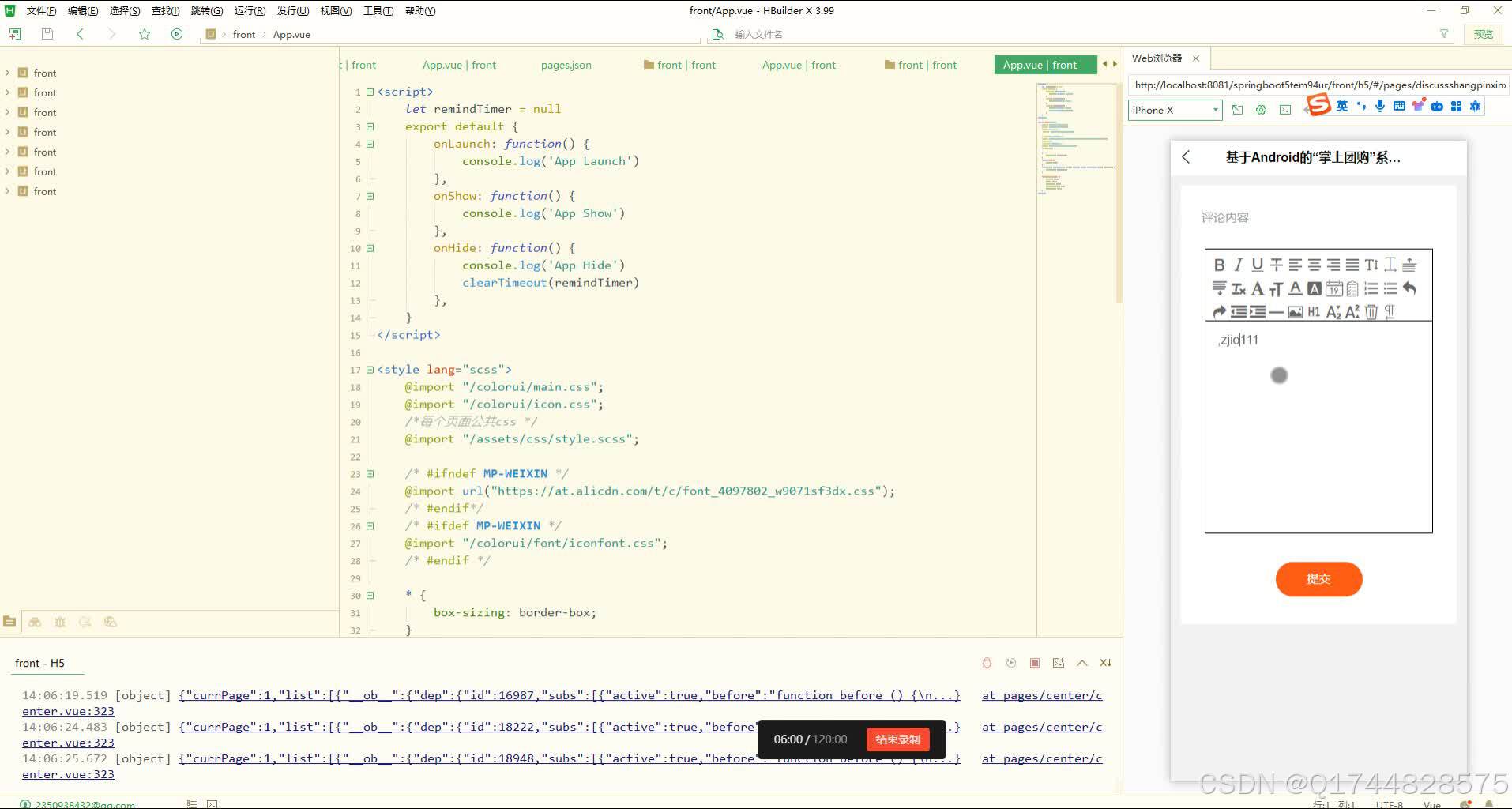The image size is (1512, 809).
Task: Select the front - H5 console tab
Action: [39, 663]
